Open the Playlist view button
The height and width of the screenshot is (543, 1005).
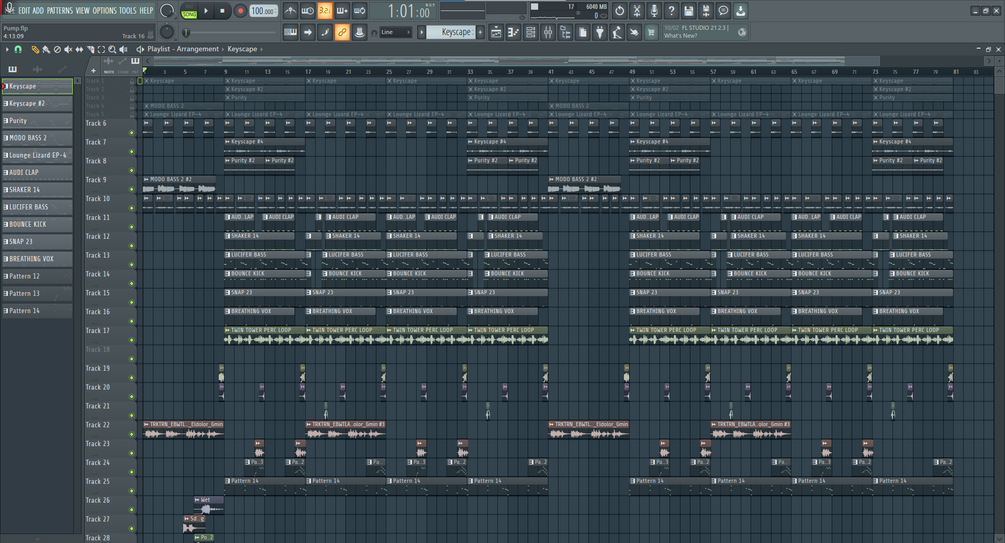(496, 32)
